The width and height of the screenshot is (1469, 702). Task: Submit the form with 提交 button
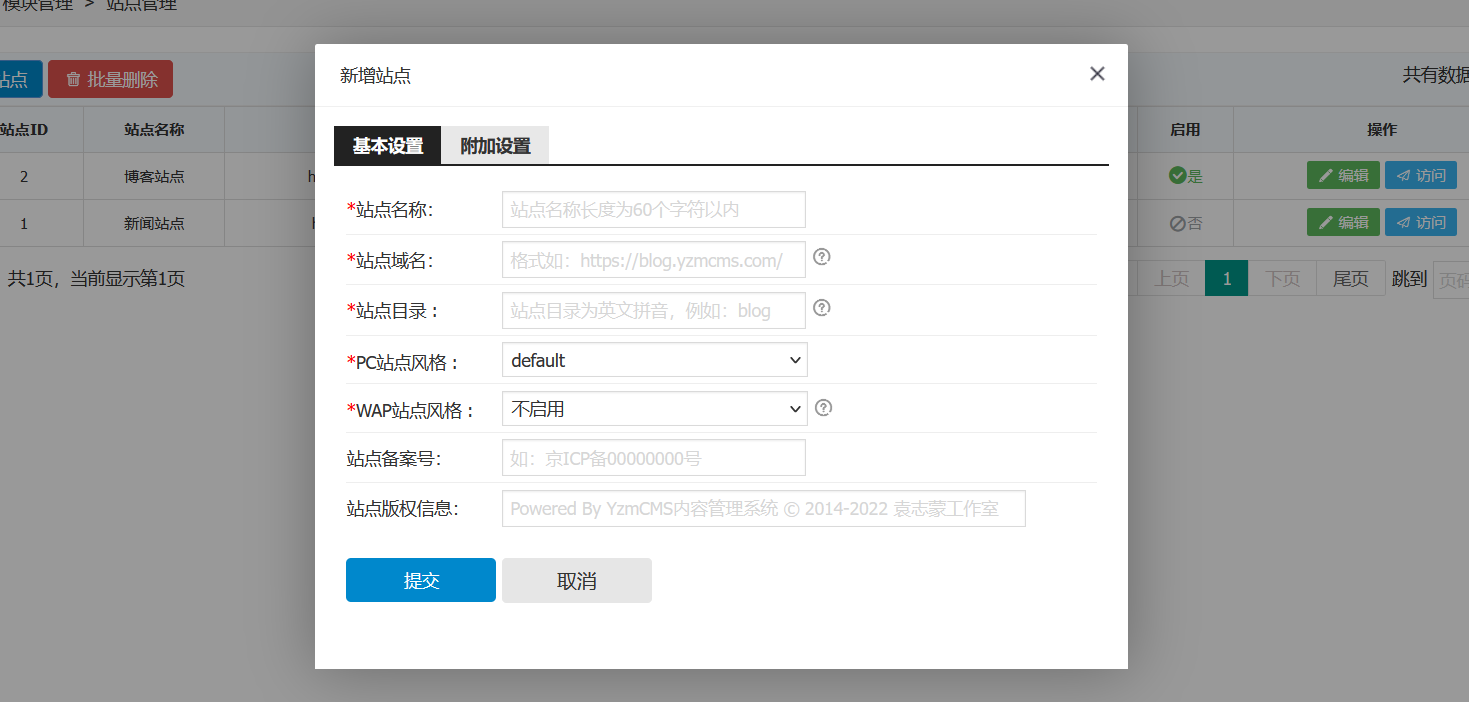tap(420, 580)
